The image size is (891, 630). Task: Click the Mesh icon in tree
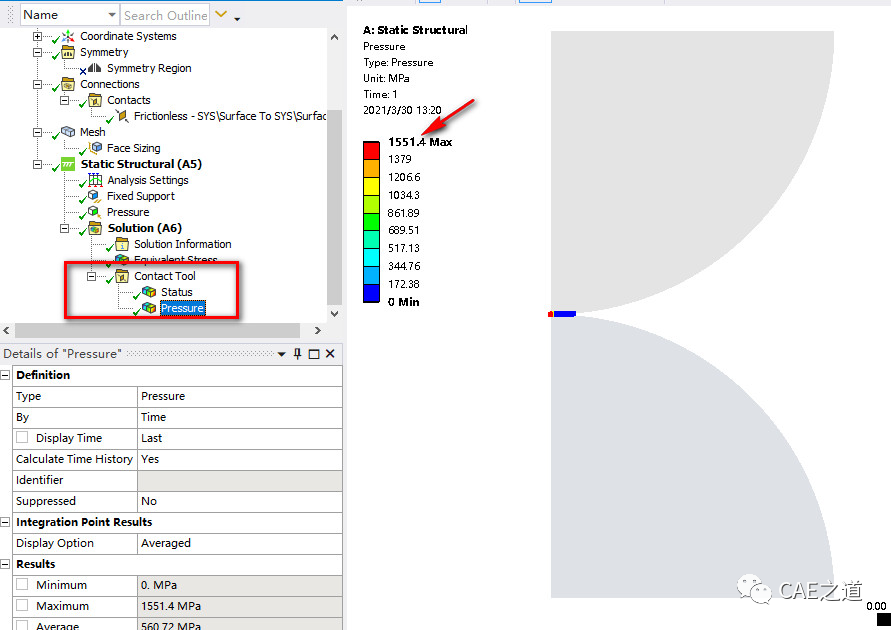[x=68, y=132]
